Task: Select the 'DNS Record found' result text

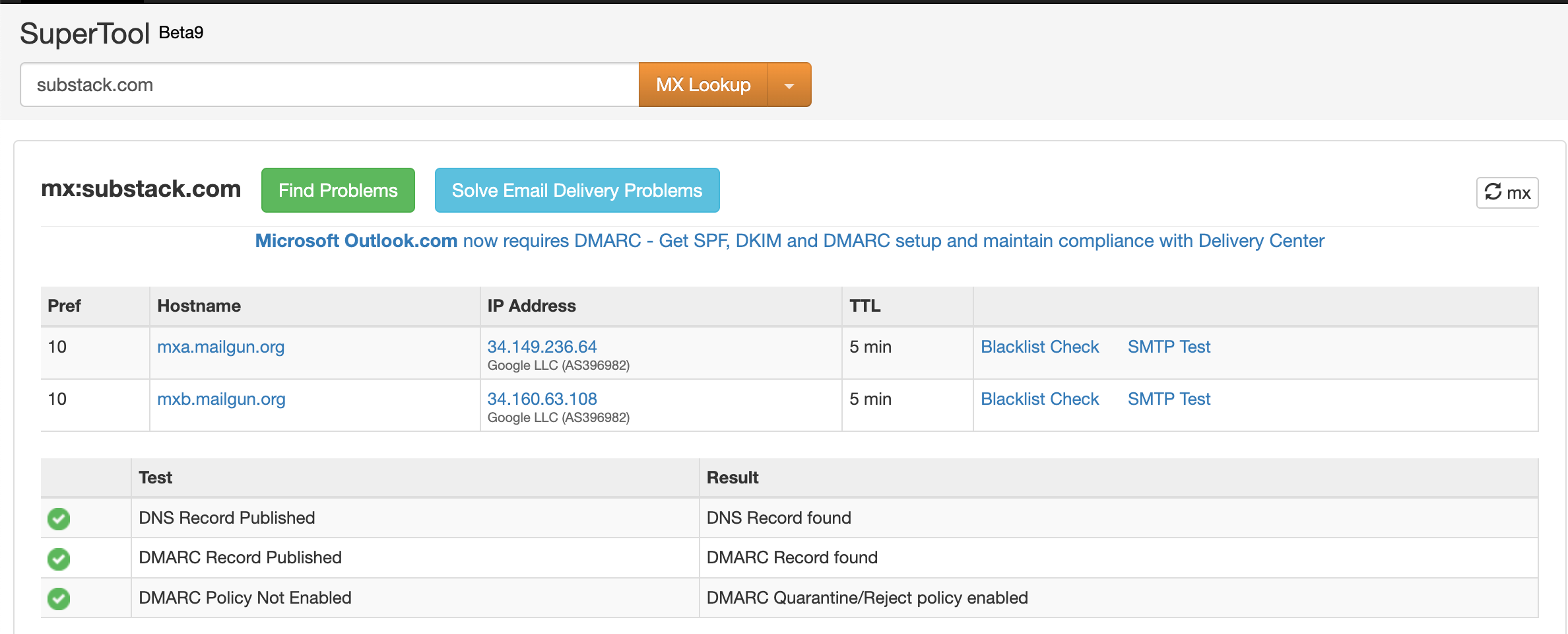Action: (779, 518)
